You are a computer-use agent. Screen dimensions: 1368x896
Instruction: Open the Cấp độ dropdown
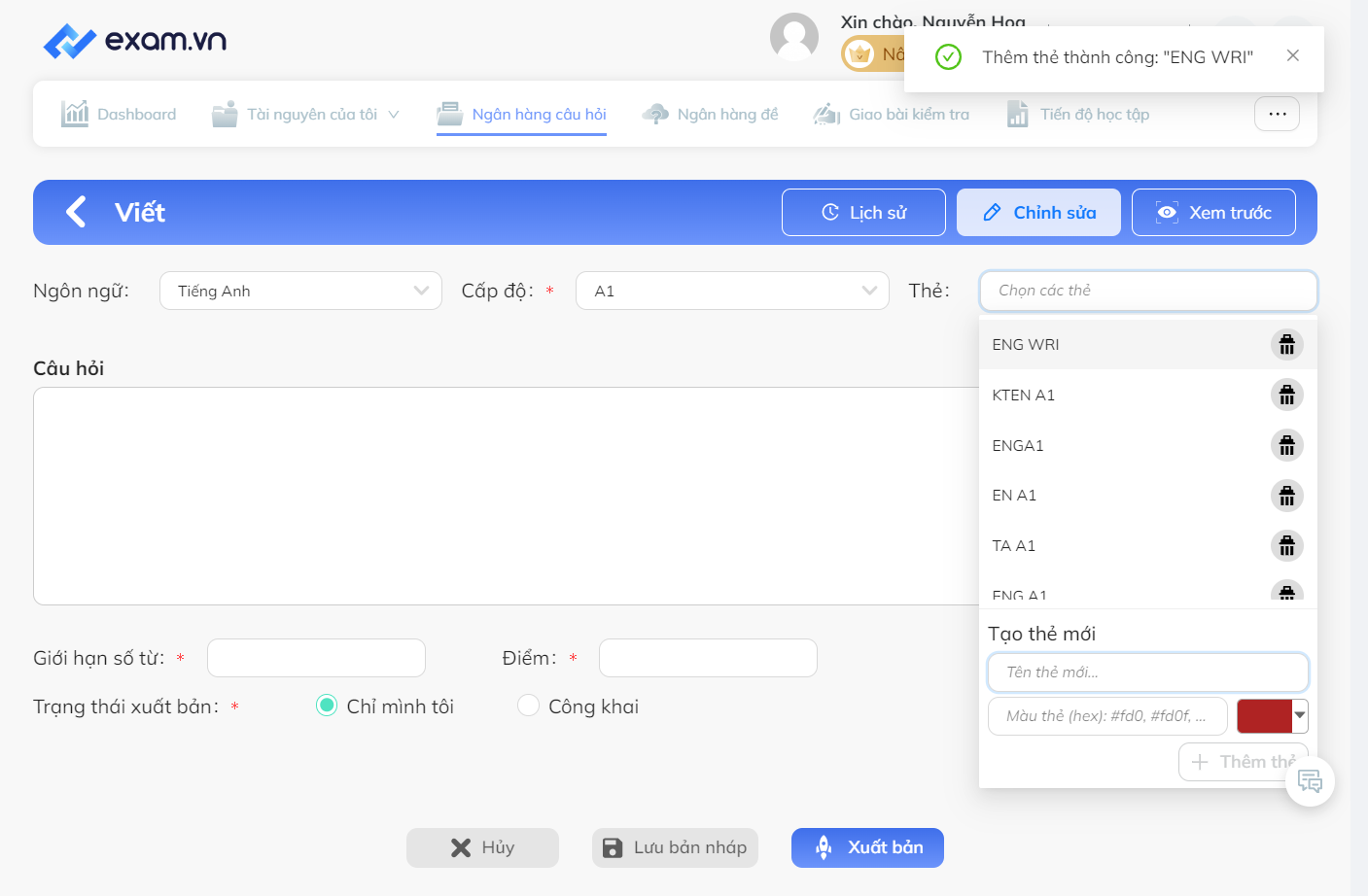[732, 291]
